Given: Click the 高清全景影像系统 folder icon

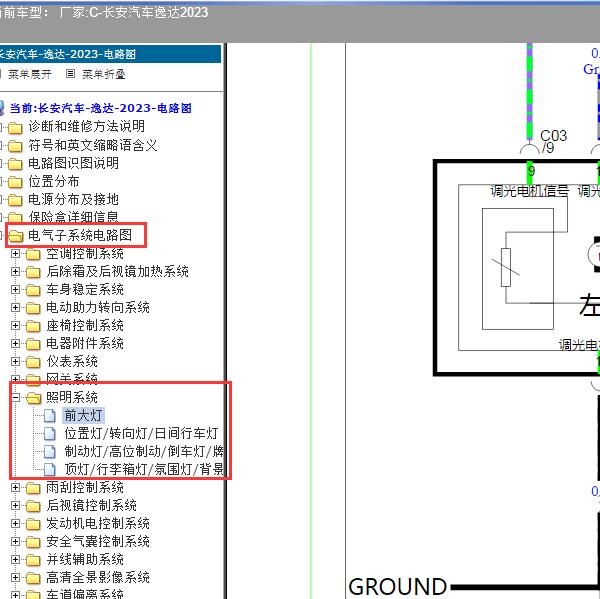Looking at the screenshot, I should pos(33,578).
